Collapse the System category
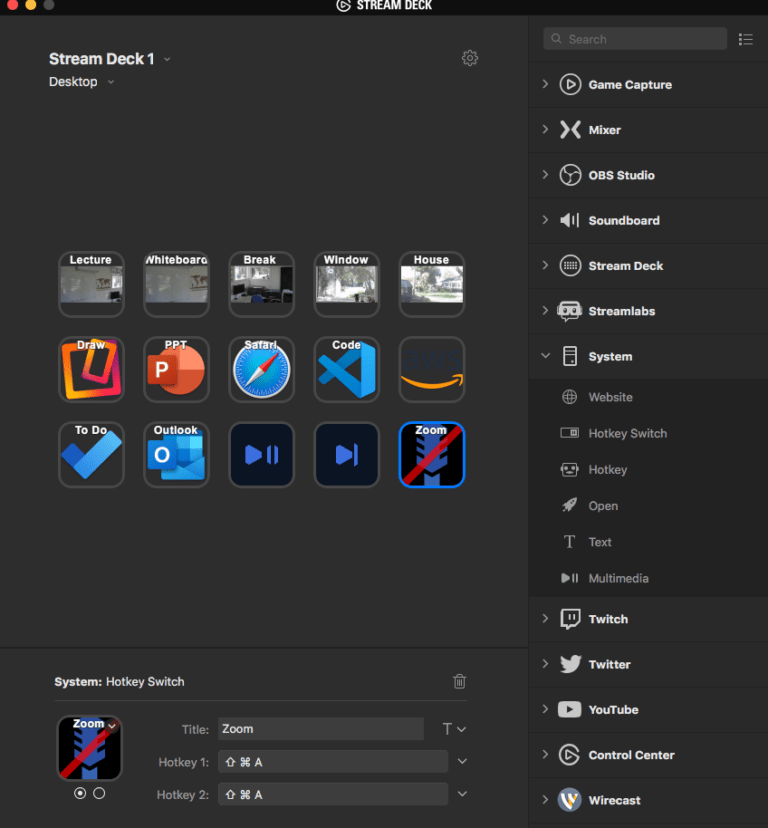The image size is (768, 828). coord(545,356)
